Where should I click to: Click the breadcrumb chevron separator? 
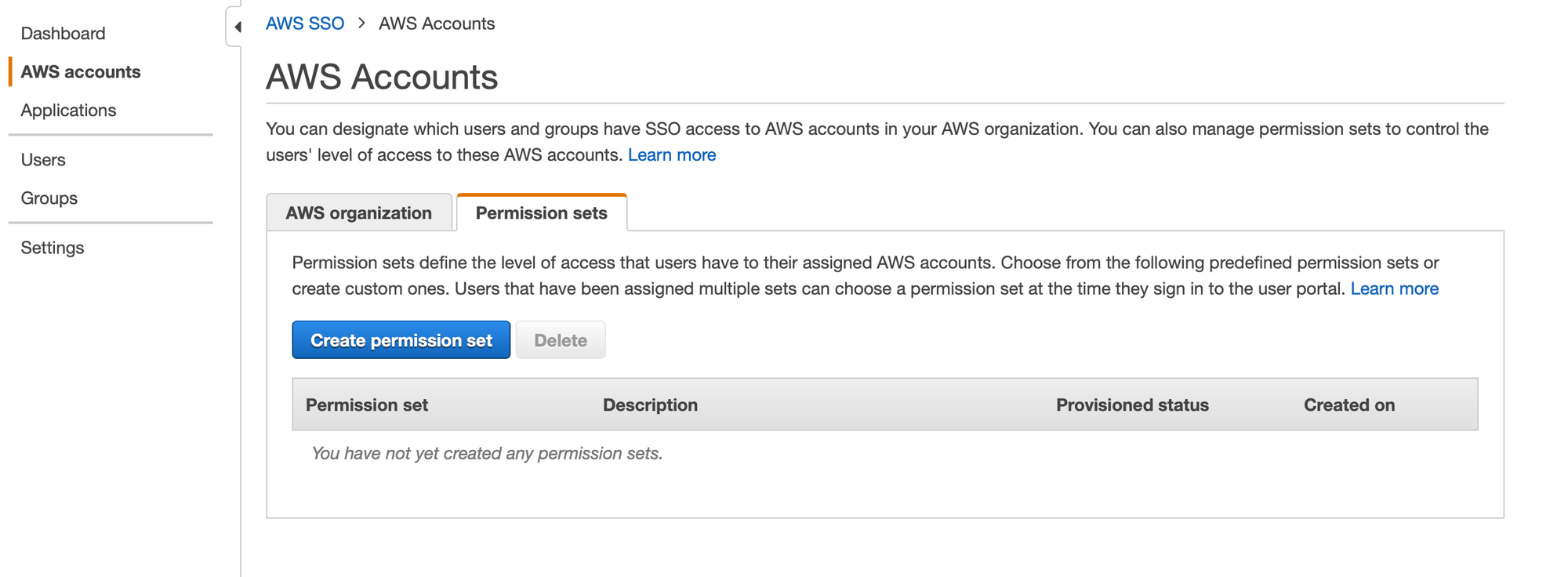361,24
